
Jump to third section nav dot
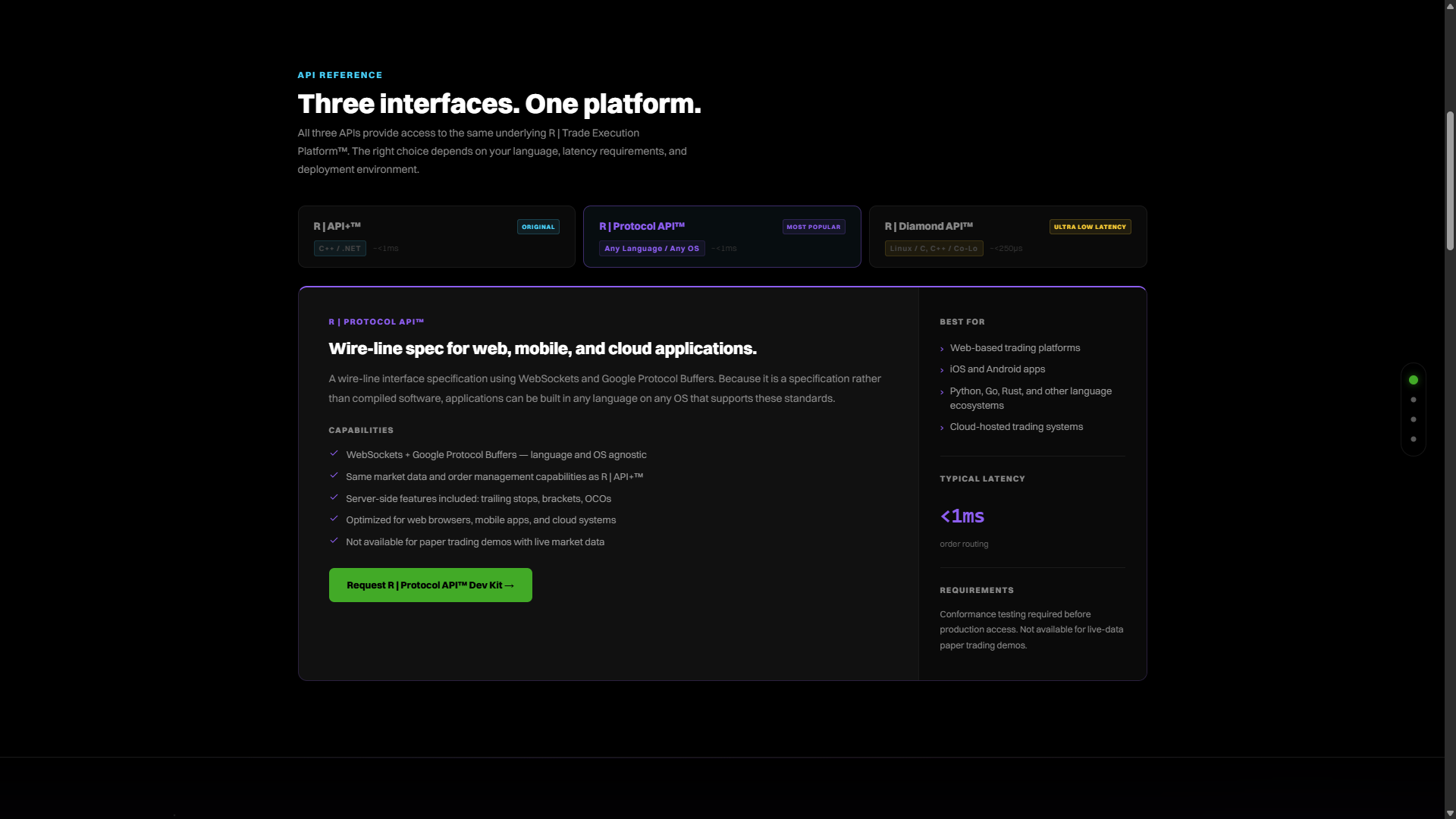[x=1414, y=419]
